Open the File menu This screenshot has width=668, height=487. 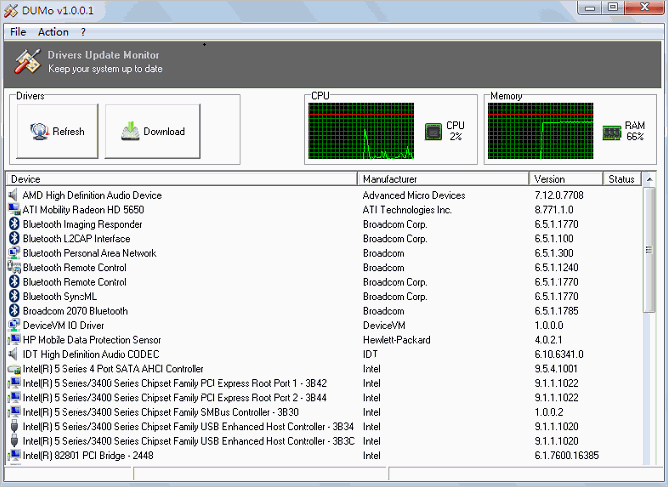click(x=18, y=32)
